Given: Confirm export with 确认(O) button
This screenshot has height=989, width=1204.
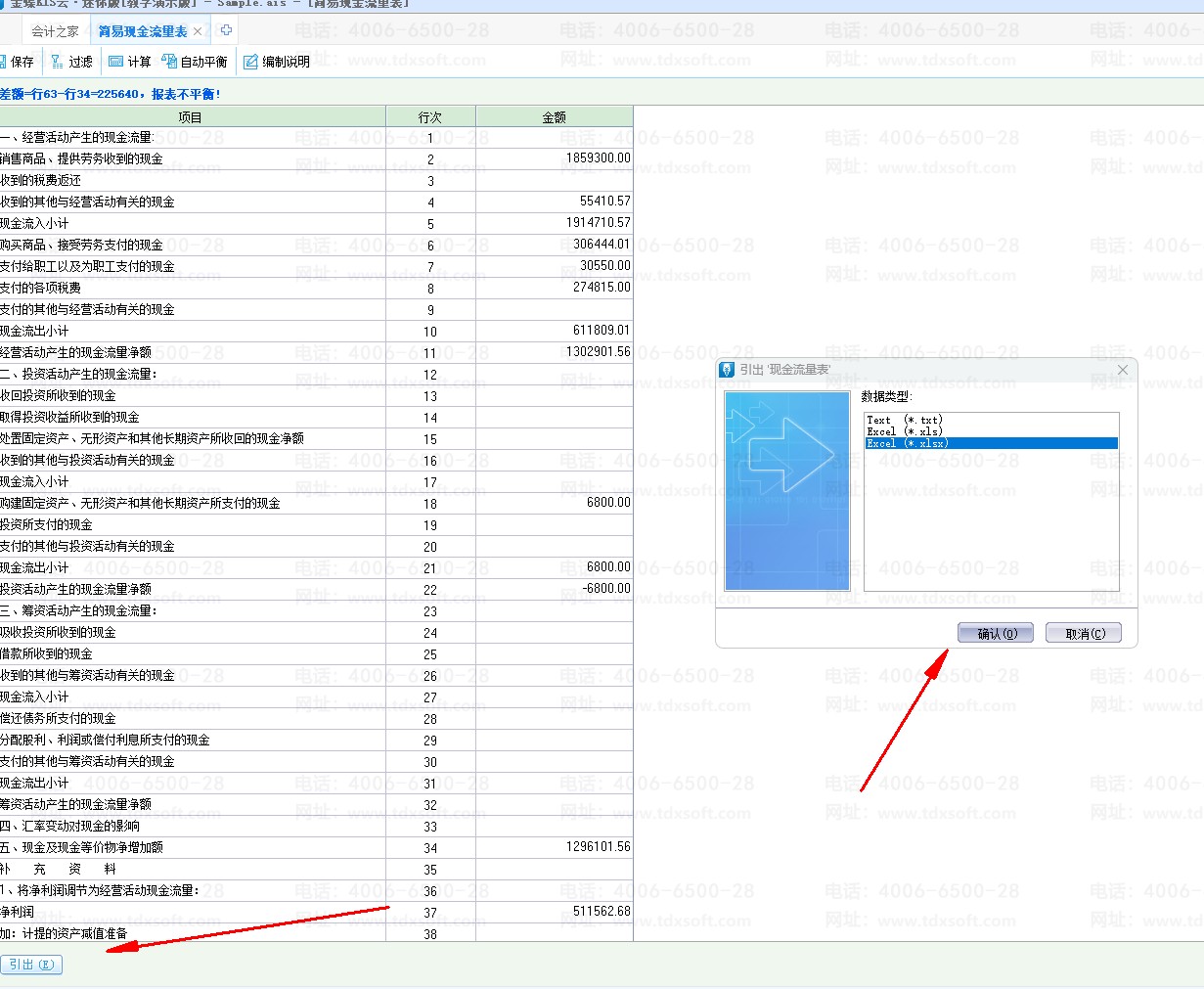Looking at the screenshot, I should point(997,634).
